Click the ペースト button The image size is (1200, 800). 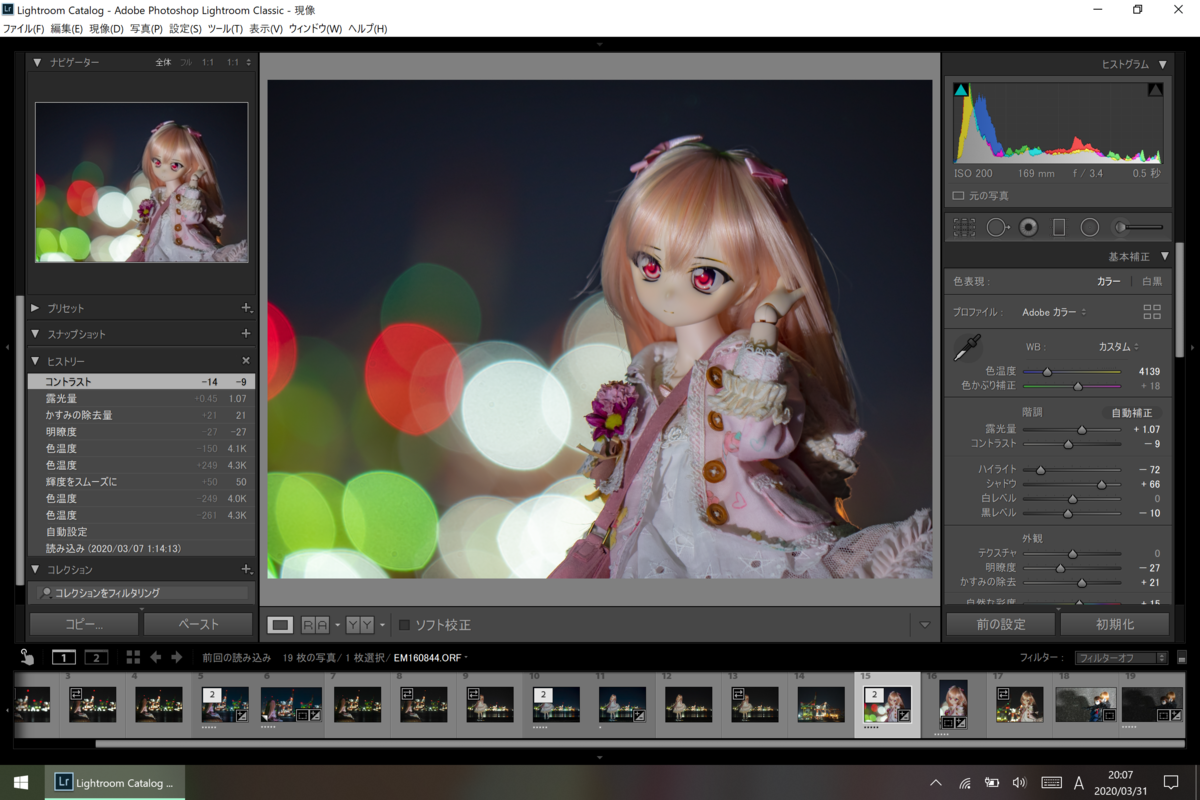pos(198,624)
